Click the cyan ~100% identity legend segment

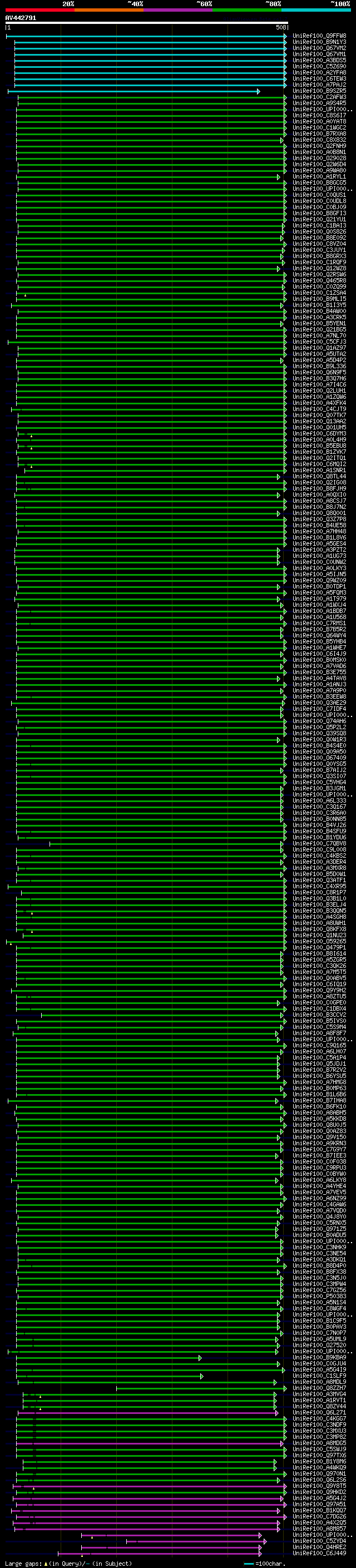click(316, 10)
